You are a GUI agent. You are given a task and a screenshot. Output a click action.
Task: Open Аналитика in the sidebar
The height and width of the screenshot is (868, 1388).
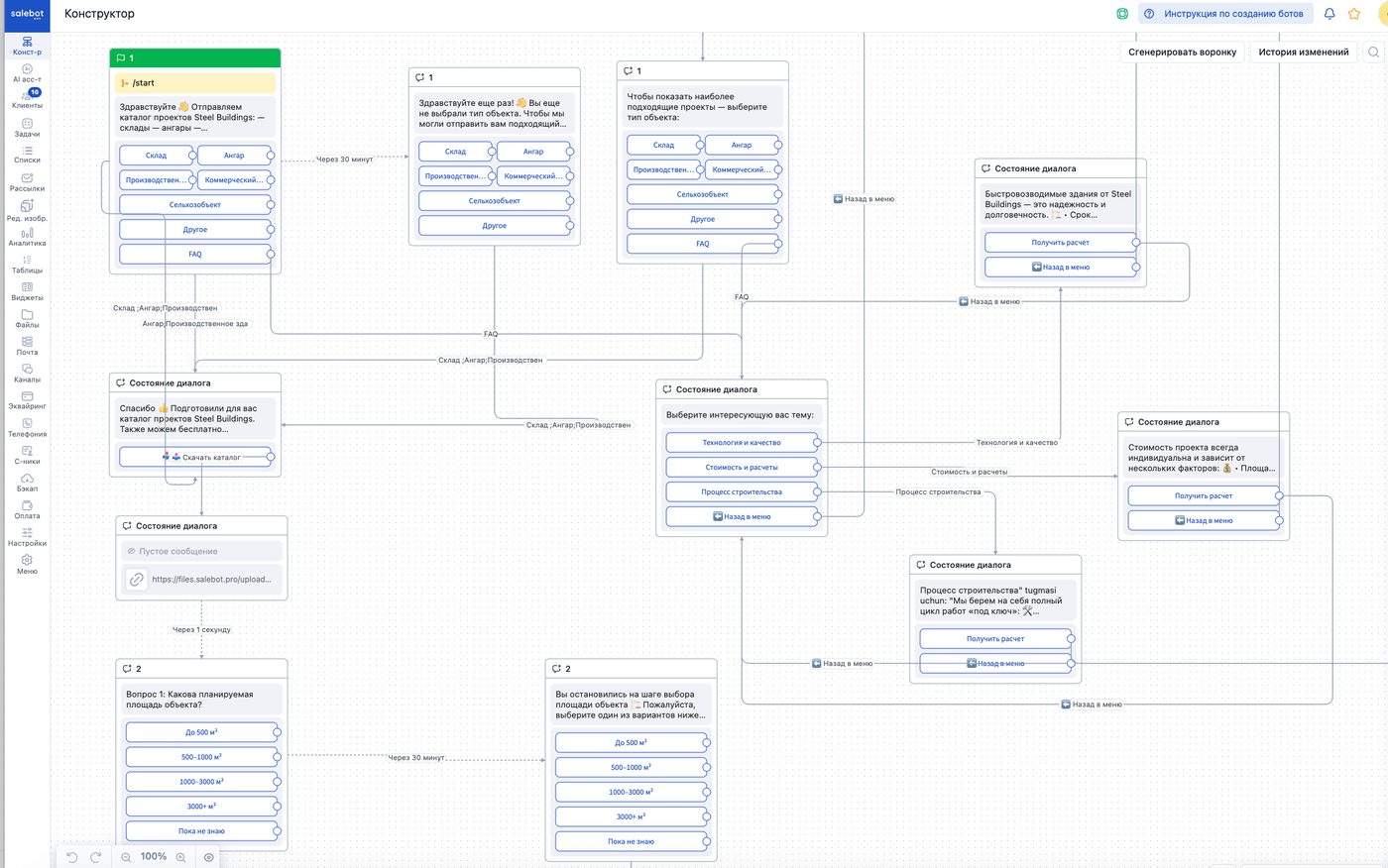(27, 237)
